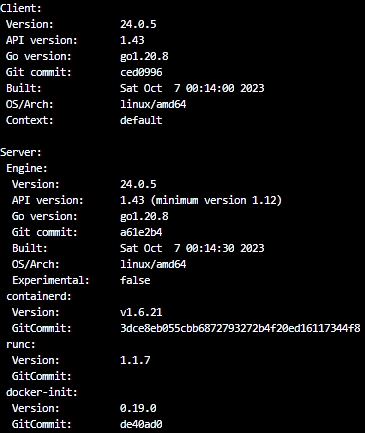
Task: Click the Client version value 24.0.5
Action: [x=138, y=24]
